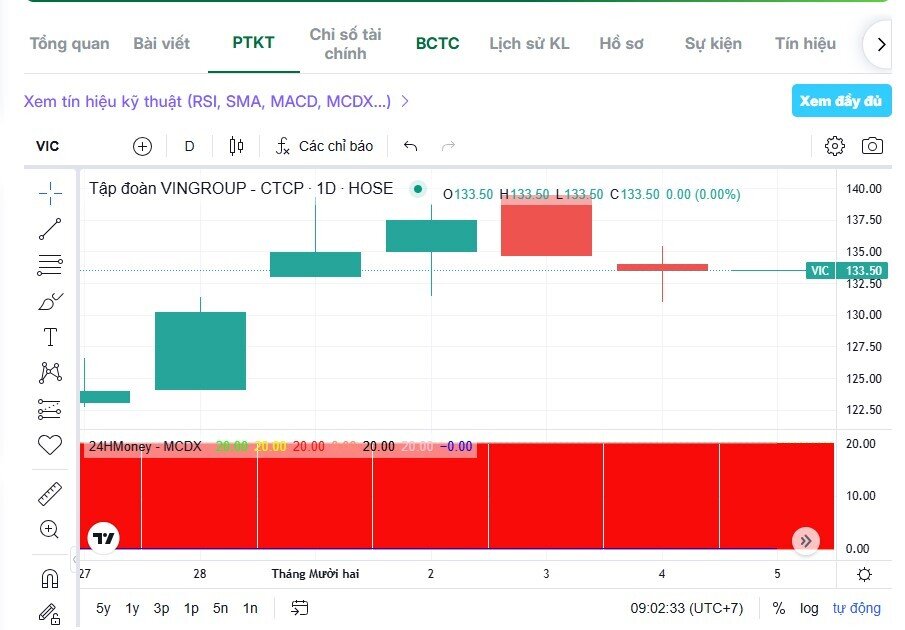
Task: Open the Lịch sử KL tab
Action: (529, 43)
